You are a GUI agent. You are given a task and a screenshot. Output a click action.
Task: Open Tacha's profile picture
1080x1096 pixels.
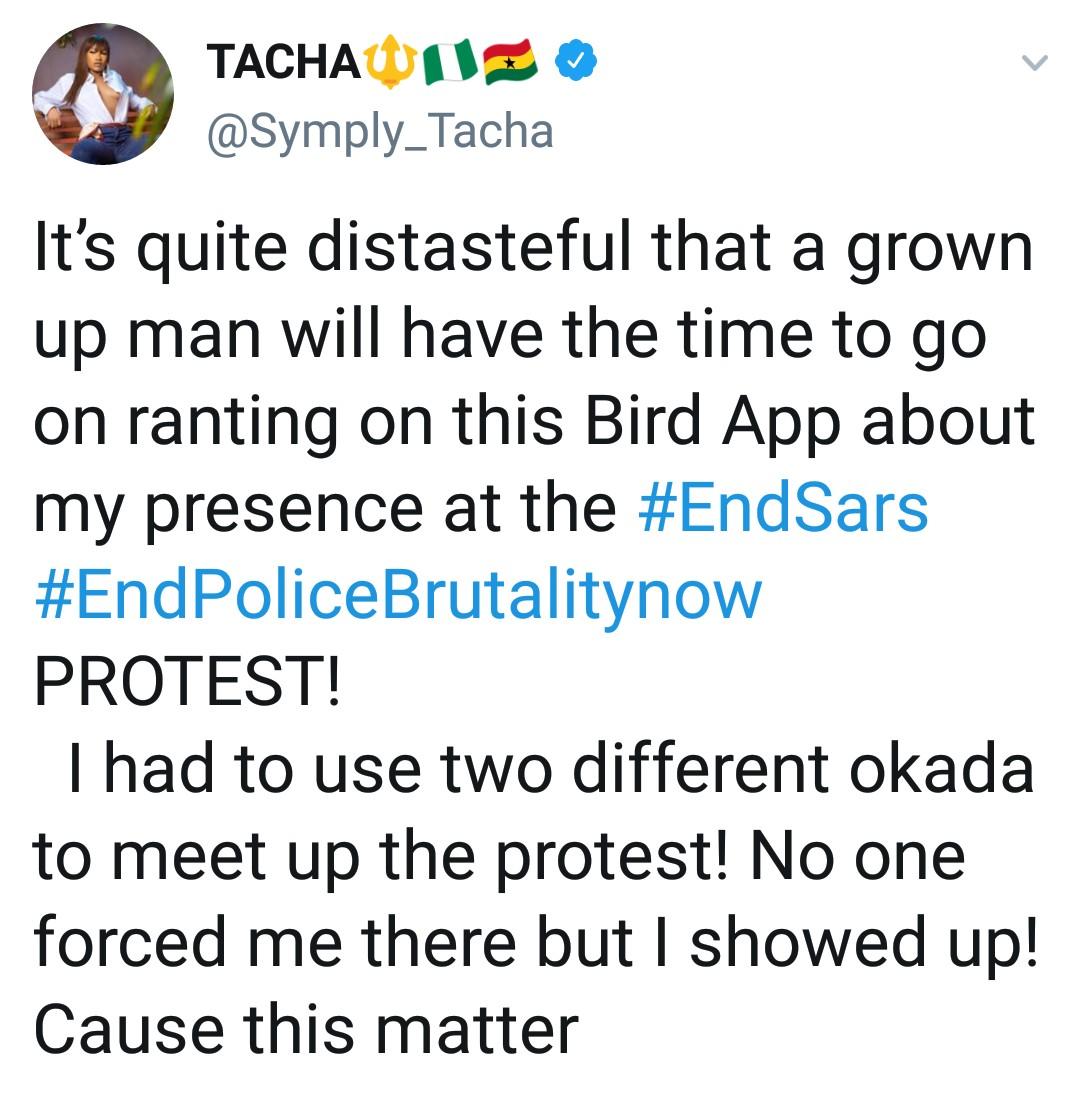pyautogui.click(x=102, y=93)
